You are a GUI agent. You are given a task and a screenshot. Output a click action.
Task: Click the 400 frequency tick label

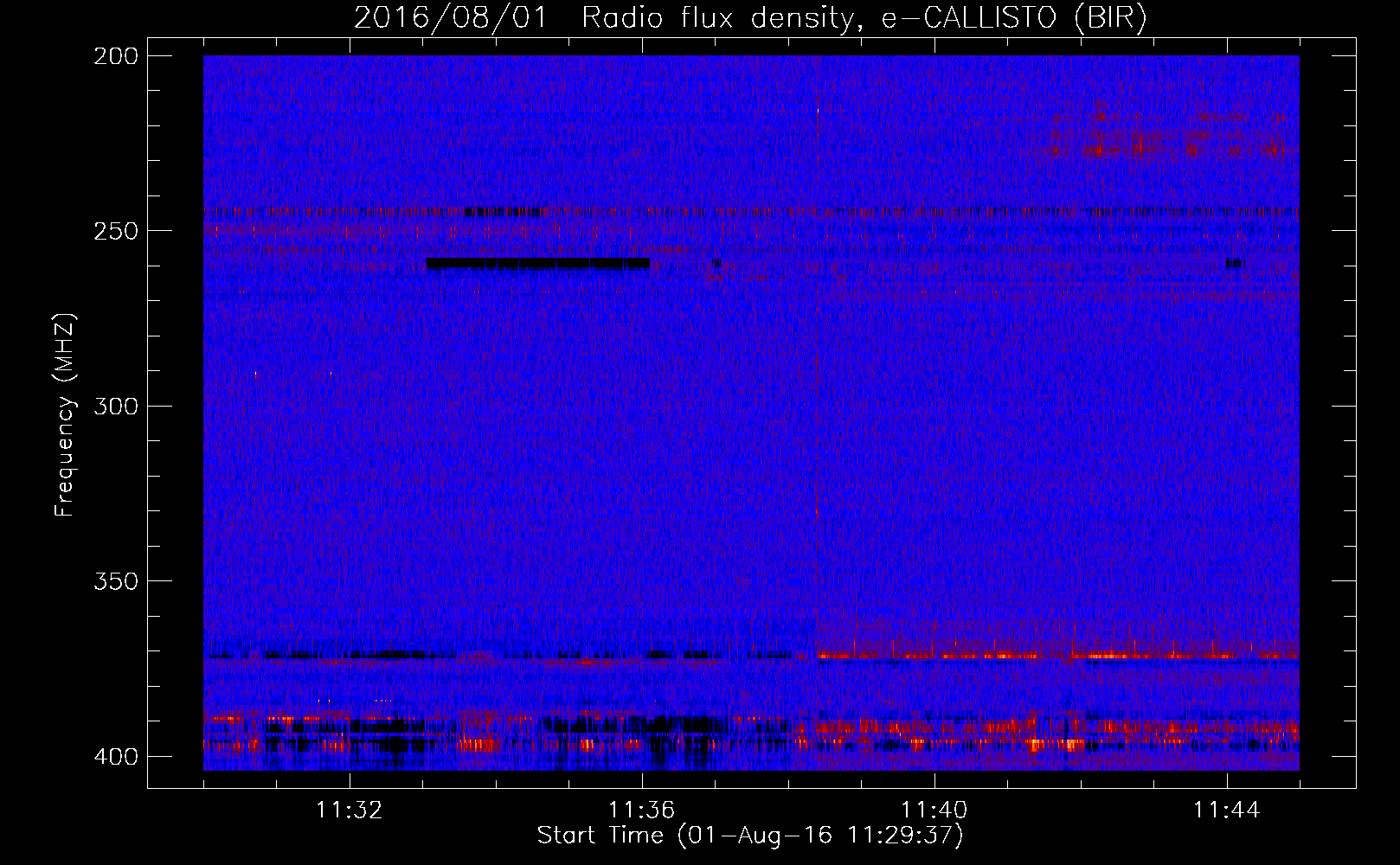pyautogui.click(x=116, y=756)
